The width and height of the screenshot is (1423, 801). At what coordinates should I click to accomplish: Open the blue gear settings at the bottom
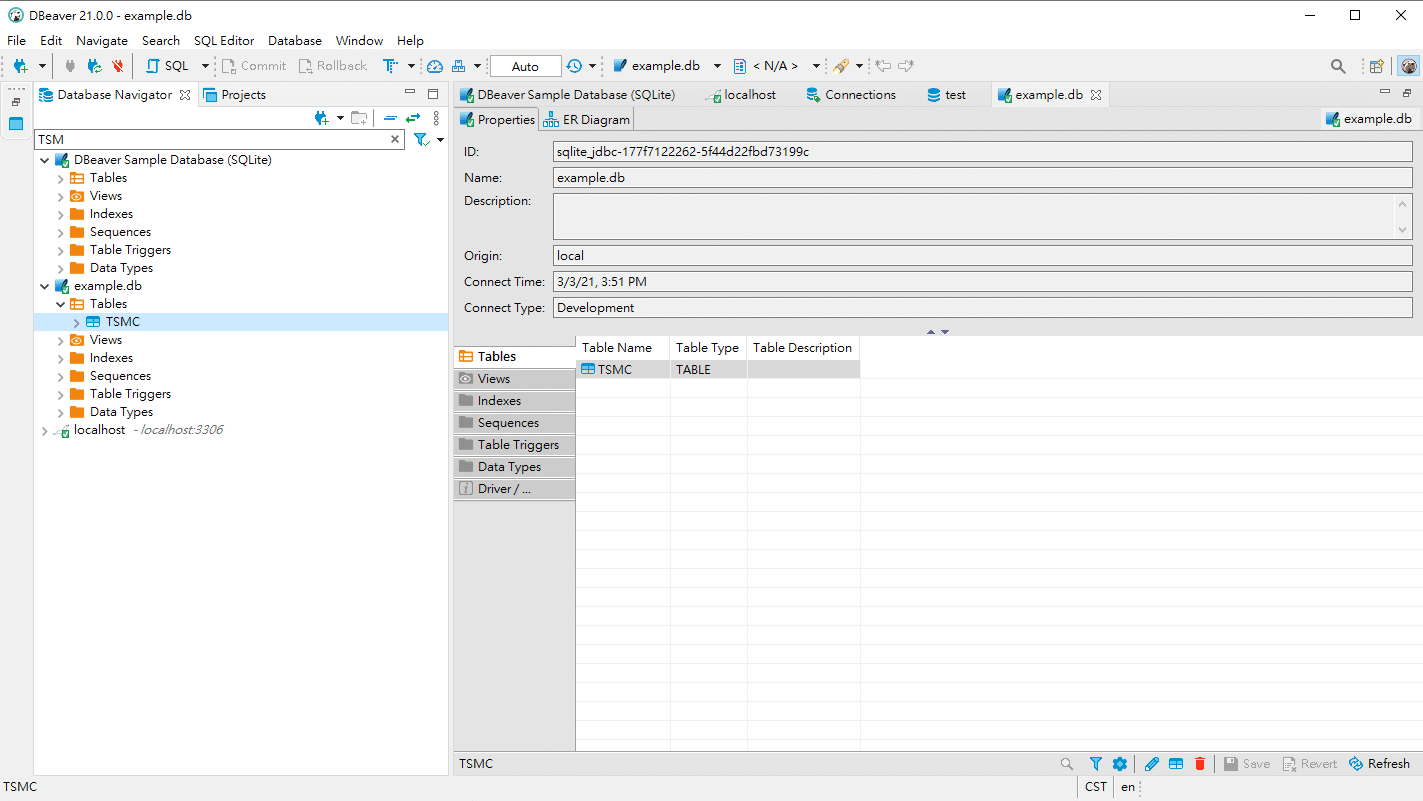tap(1120, 764)
